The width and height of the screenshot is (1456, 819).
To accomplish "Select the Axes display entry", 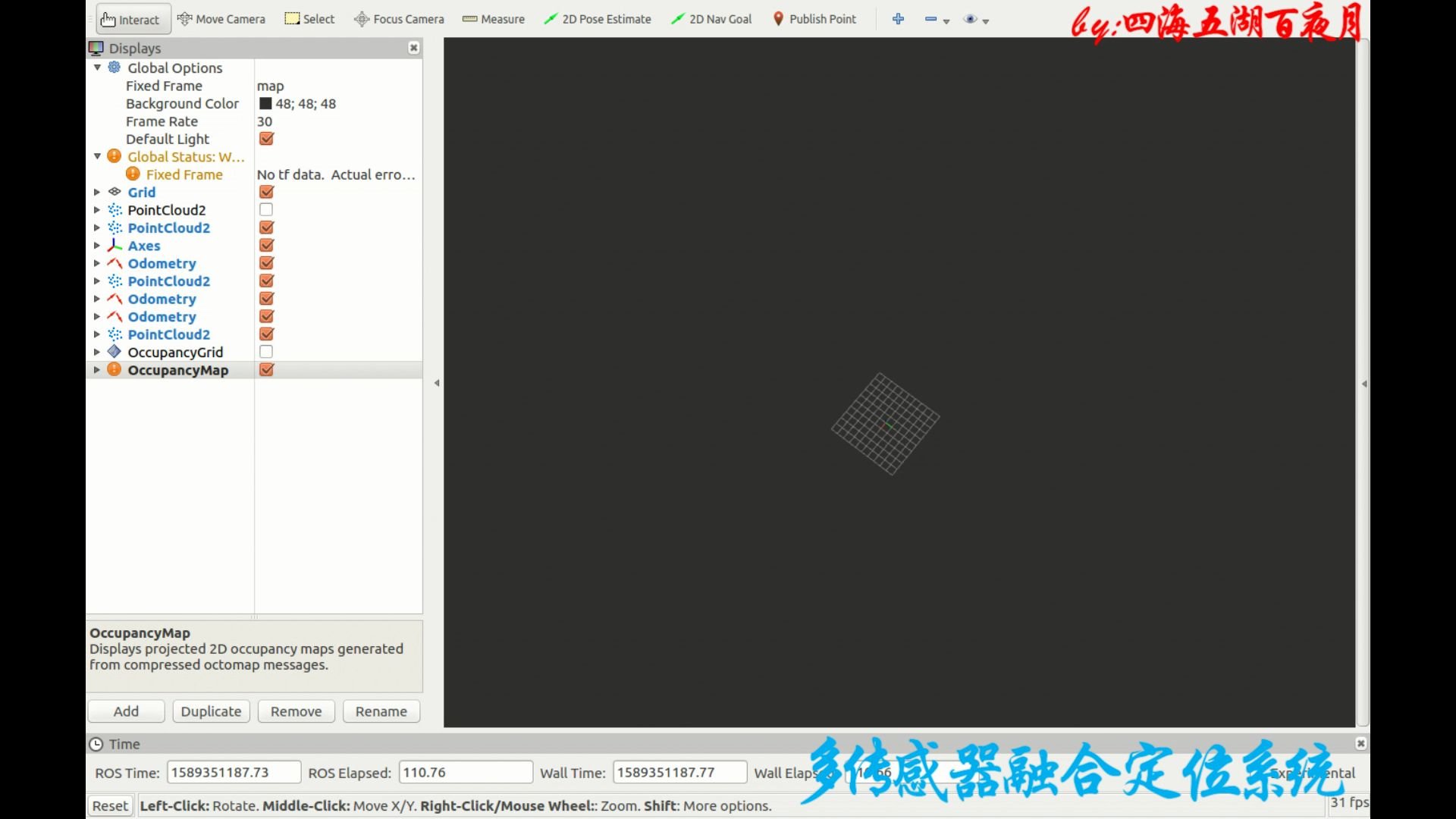I will pyautogui.click(x=143, y=246).
